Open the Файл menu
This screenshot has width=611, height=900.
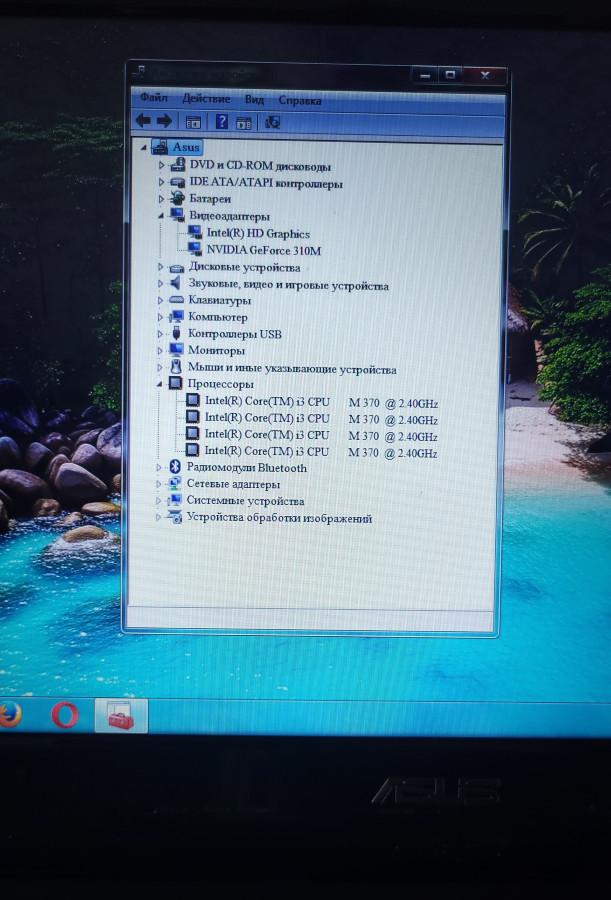point(154,98)
